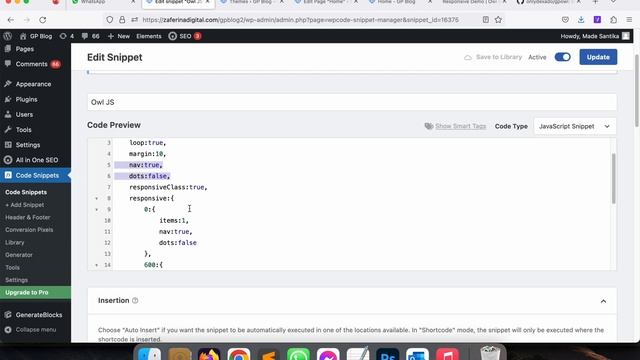Image resolution: width=640 pixels, height=360 pixels.
Task: Open the WordPress logo menu
Action: (x=7, y=36)
